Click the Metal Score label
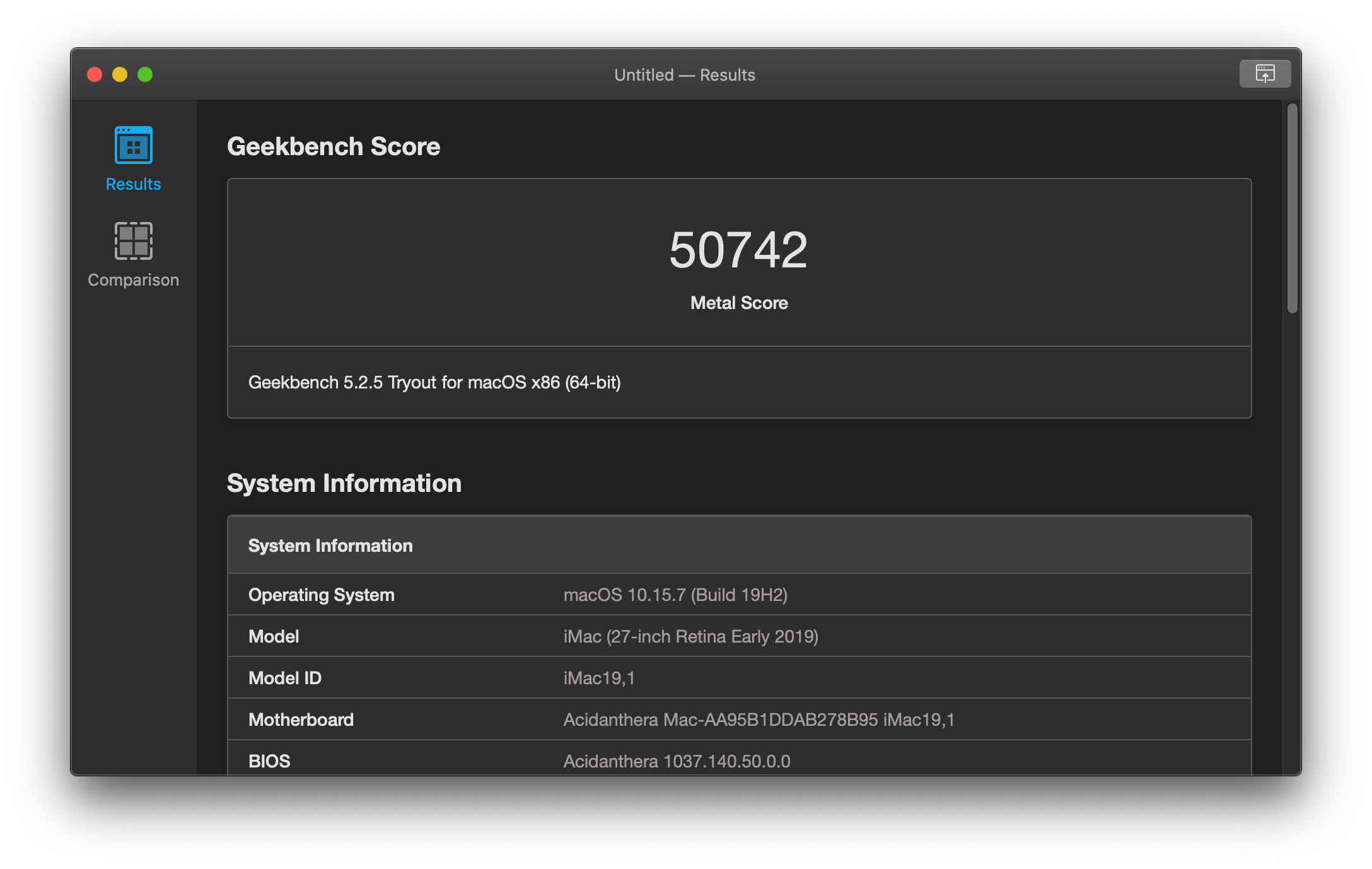The height and width of the screenshot is (869, 1372). click(x=739, y=303)
